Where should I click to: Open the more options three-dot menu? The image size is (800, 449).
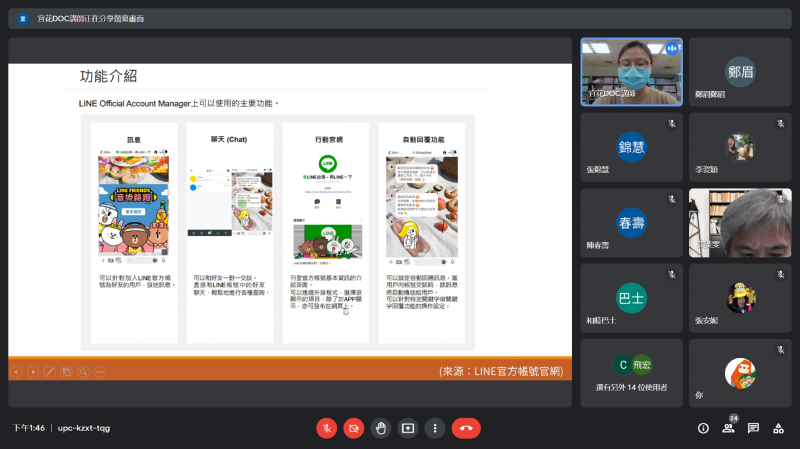[x=435, y=428]
